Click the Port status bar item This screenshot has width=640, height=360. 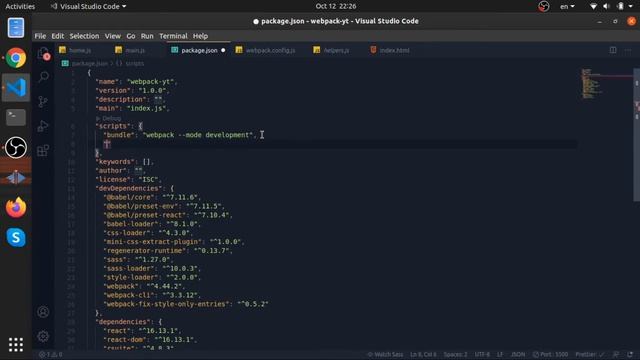pyautogui.click(x=550, y=354)
